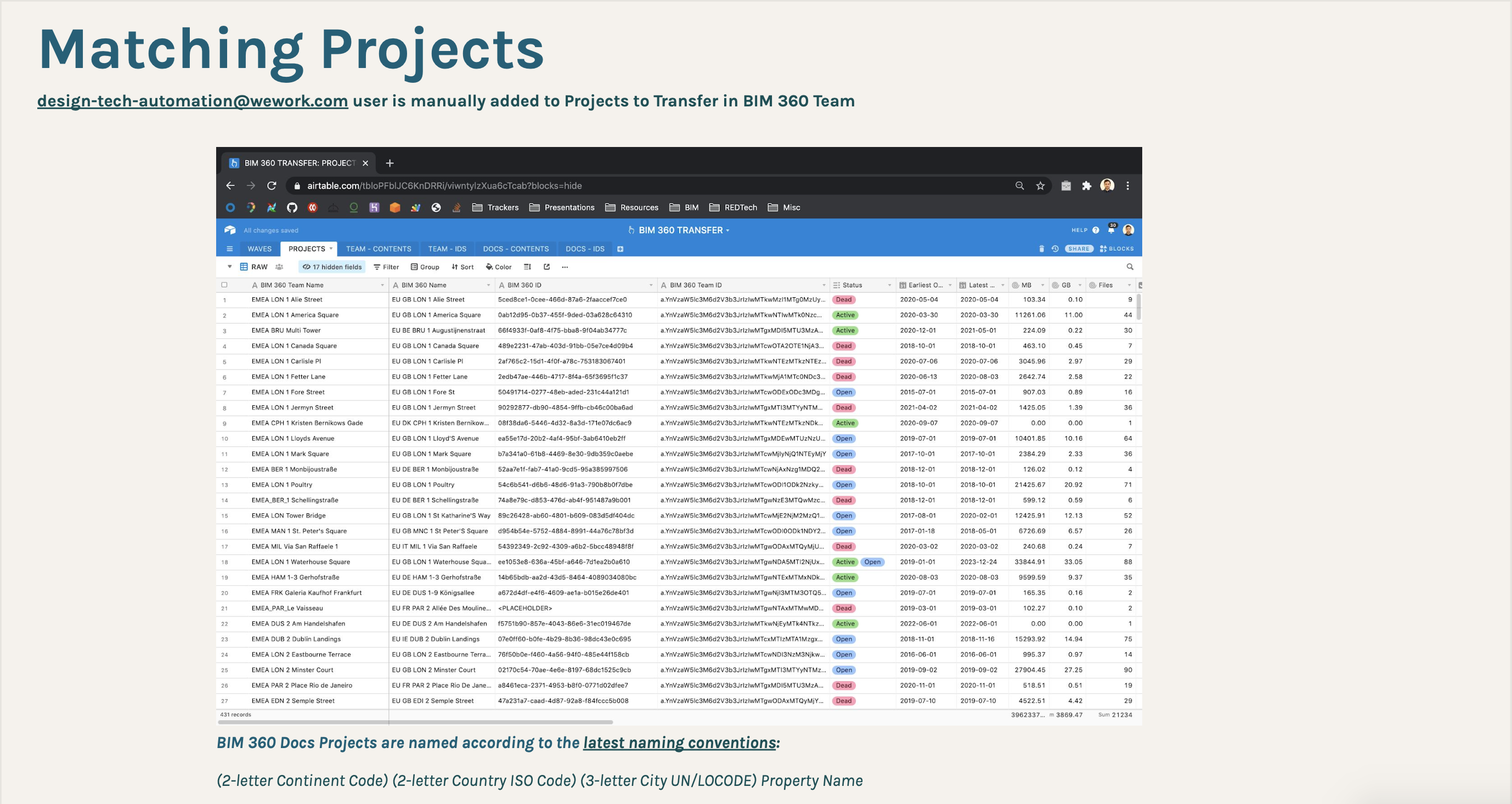Click the Help question mark icon
Image resolution: width=1512 pixels, height=804 pixels.
coord(1095,230)
